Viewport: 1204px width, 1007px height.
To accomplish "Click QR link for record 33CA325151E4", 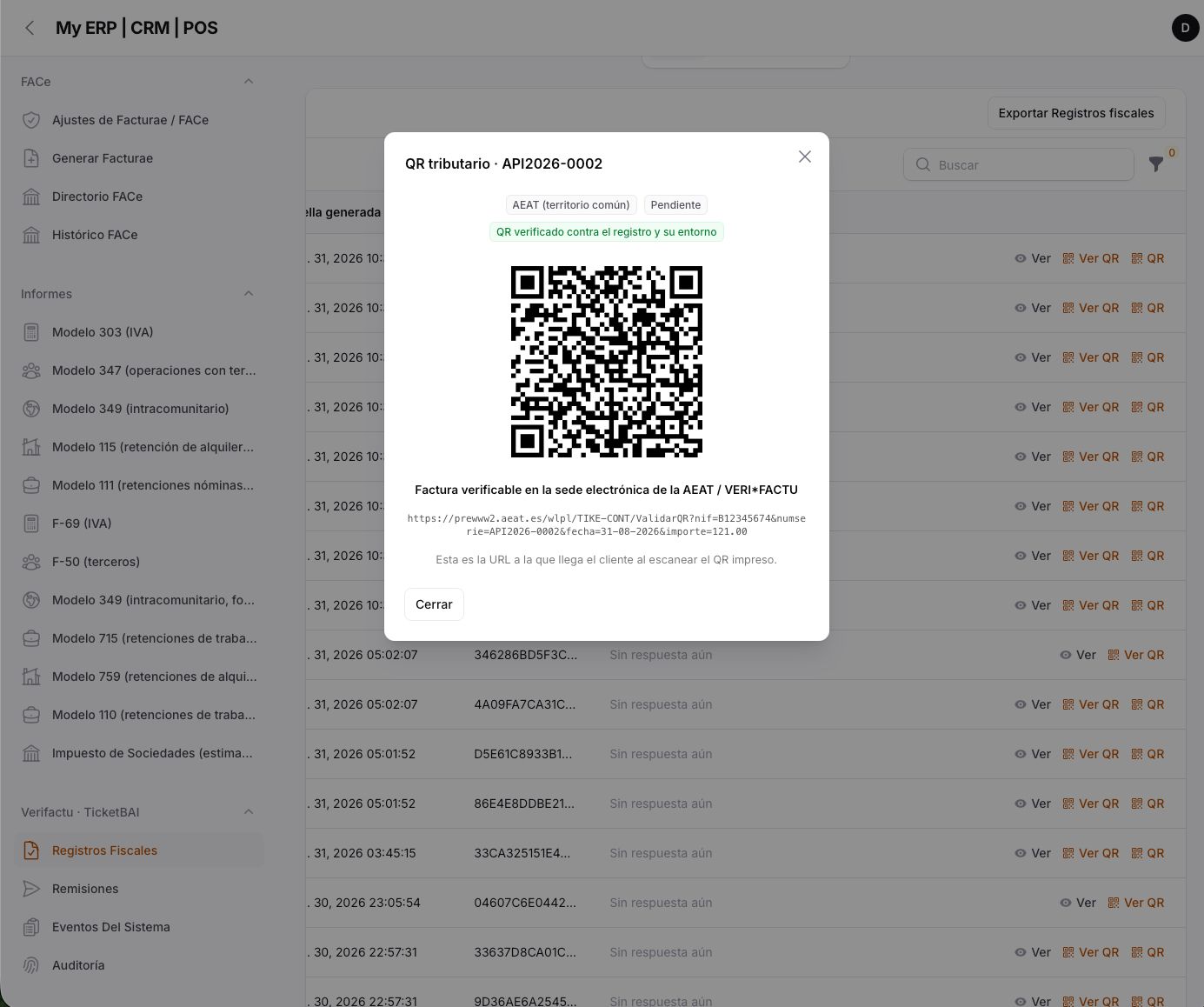I will click(1147, 853).
